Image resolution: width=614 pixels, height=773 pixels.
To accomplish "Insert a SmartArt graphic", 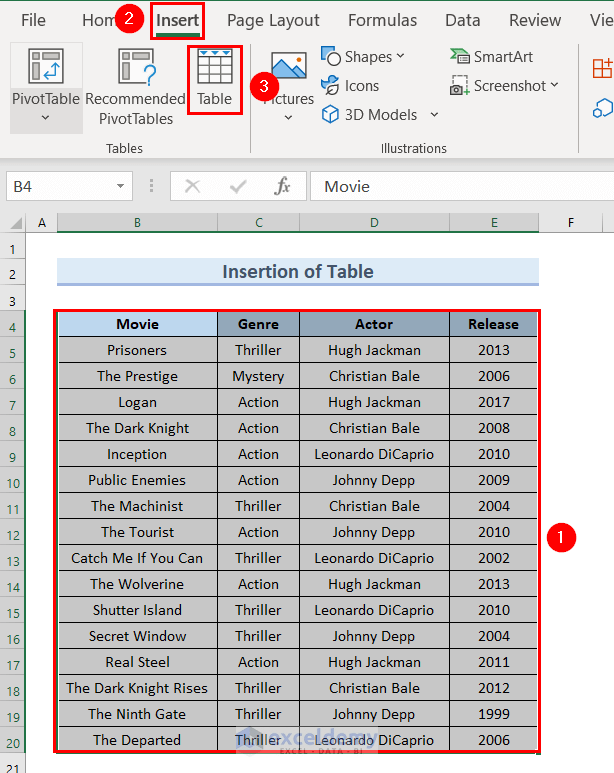I will (x=492, y=57).
